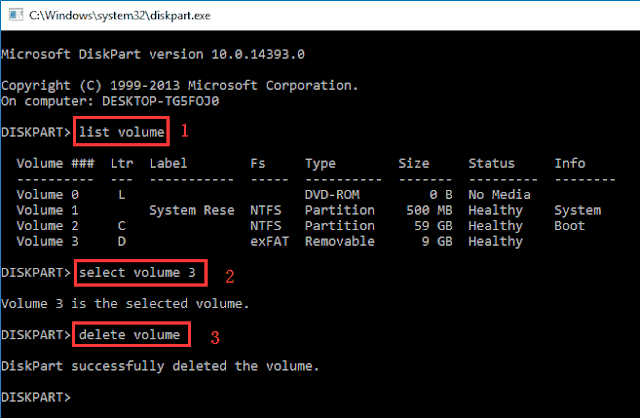
Task: Click the 'Boot' info cell
Action: click(x=570, y=225)
